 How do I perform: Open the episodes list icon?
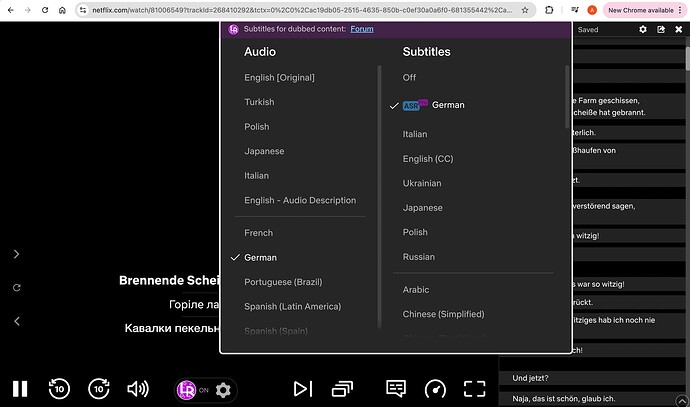[343, 389]
